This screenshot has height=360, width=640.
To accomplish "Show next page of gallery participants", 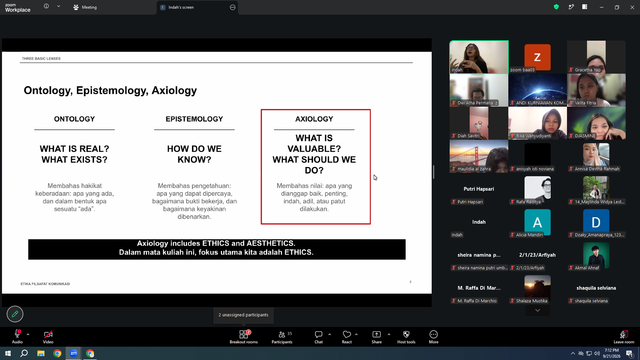I will pos(538,310).
